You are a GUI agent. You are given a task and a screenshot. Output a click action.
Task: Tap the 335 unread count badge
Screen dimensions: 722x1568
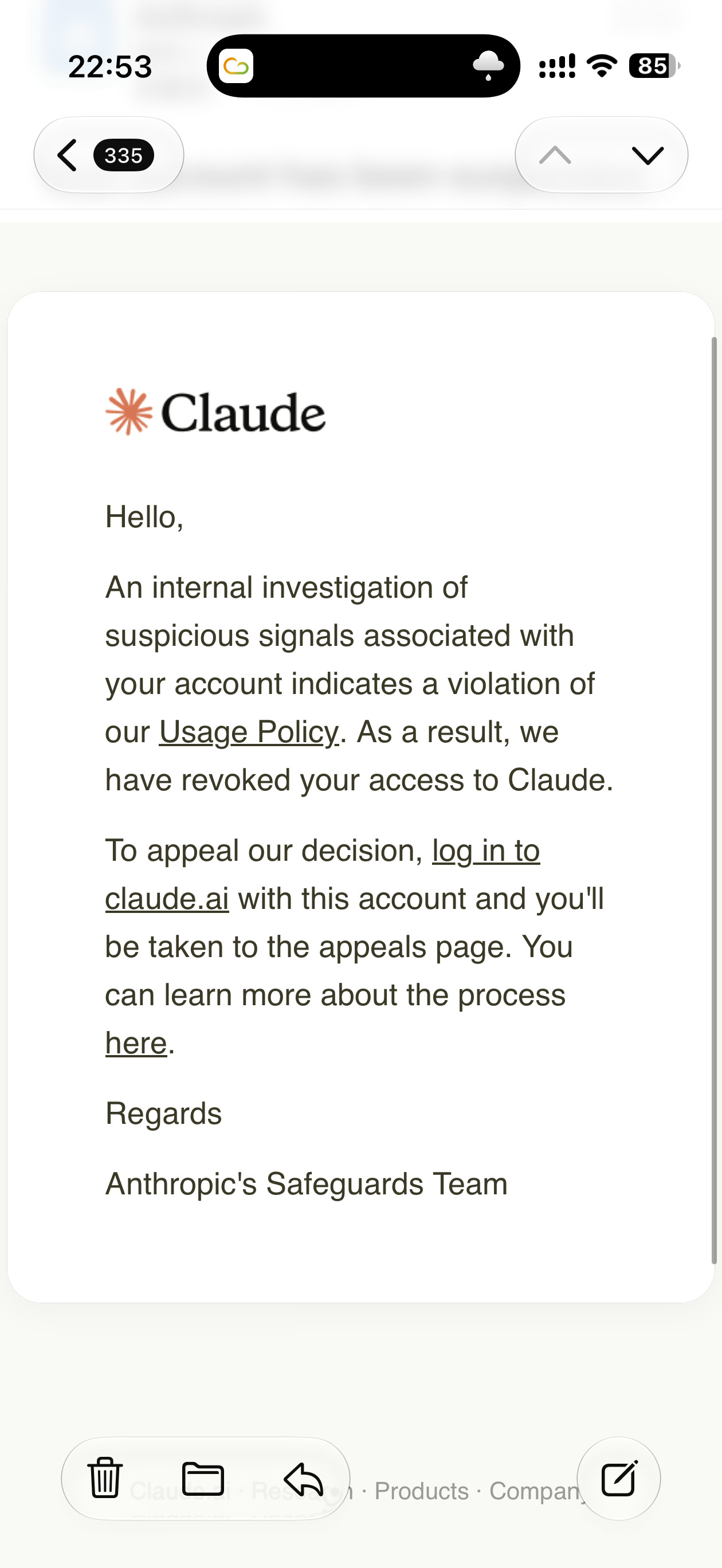coord(124,155)
